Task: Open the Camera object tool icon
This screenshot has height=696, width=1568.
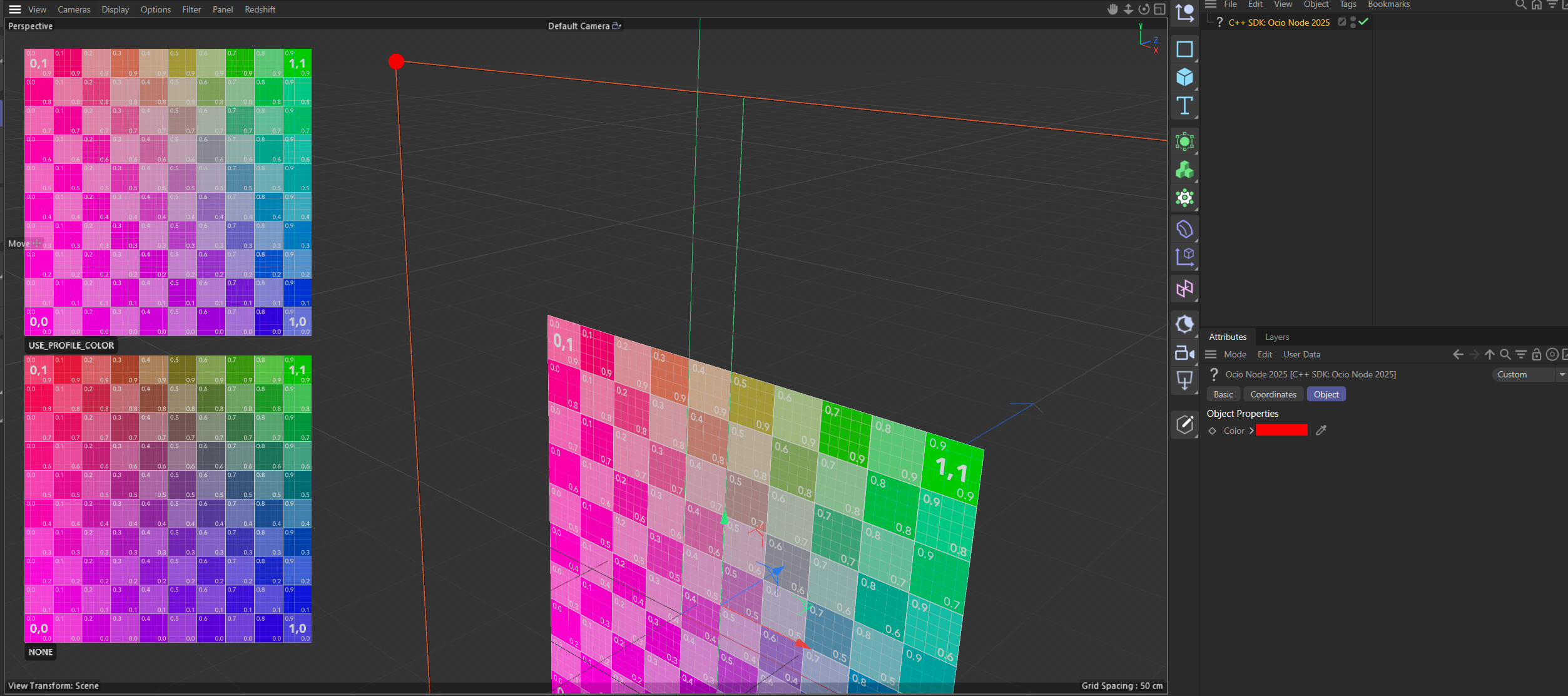Action: click(x=1184, y=353)
